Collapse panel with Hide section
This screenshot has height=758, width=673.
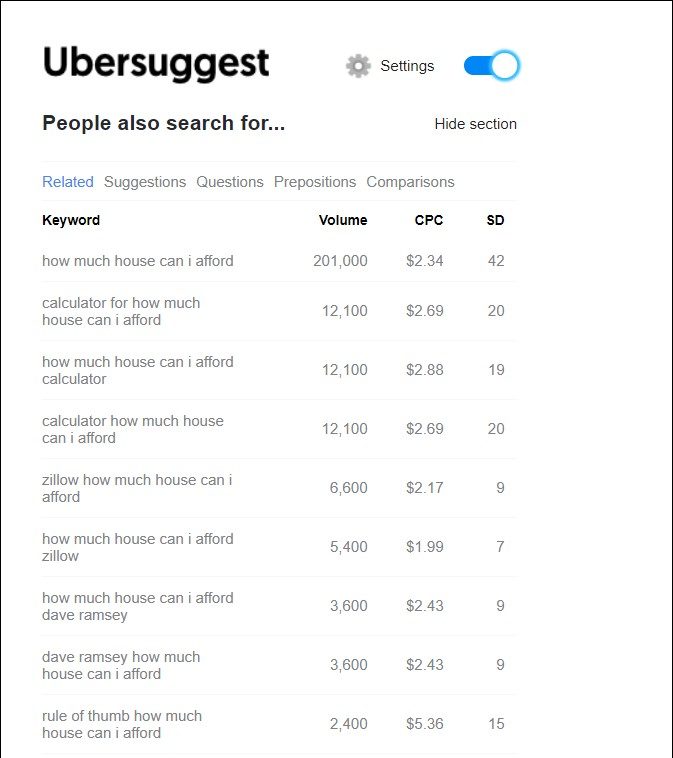point(475,124)
